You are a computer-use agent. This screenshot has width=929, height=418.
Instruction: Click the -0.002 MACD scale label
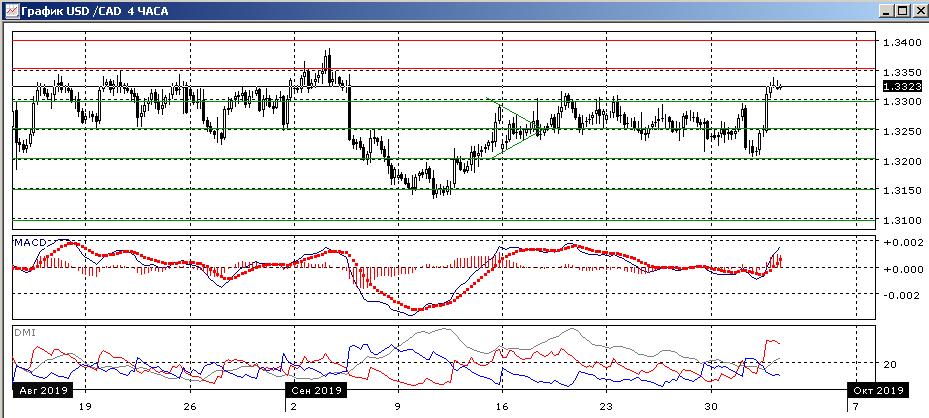click(x=899, y=295)
